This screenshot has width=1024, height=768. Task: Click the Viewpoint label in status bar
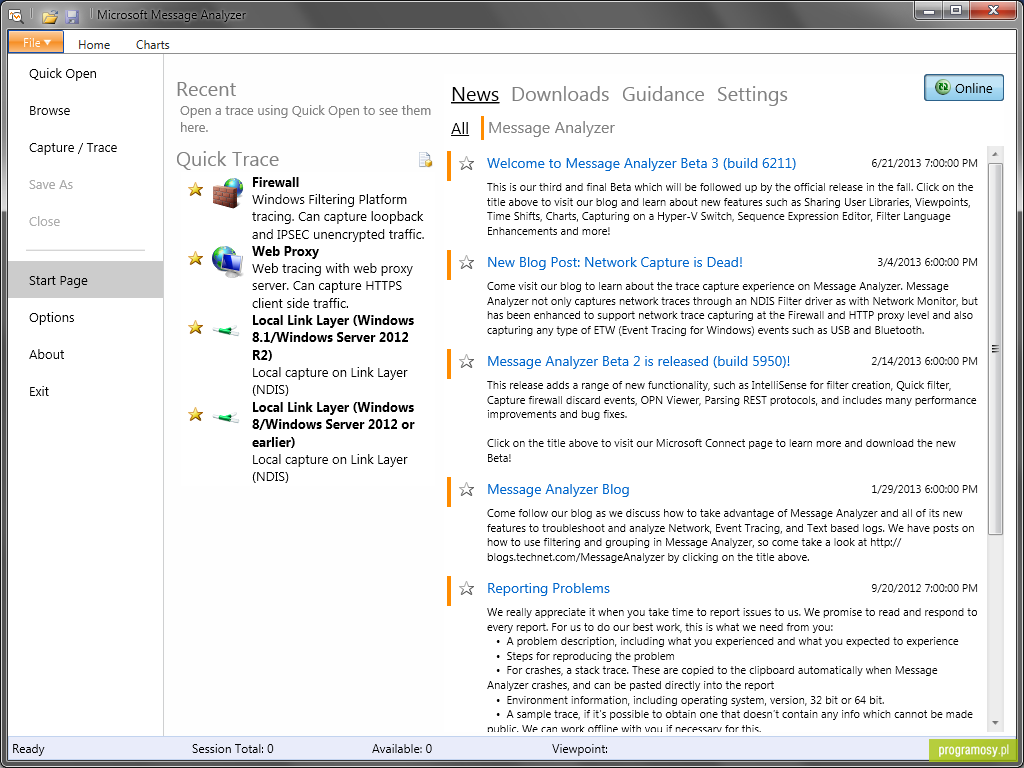pos(580,749)
